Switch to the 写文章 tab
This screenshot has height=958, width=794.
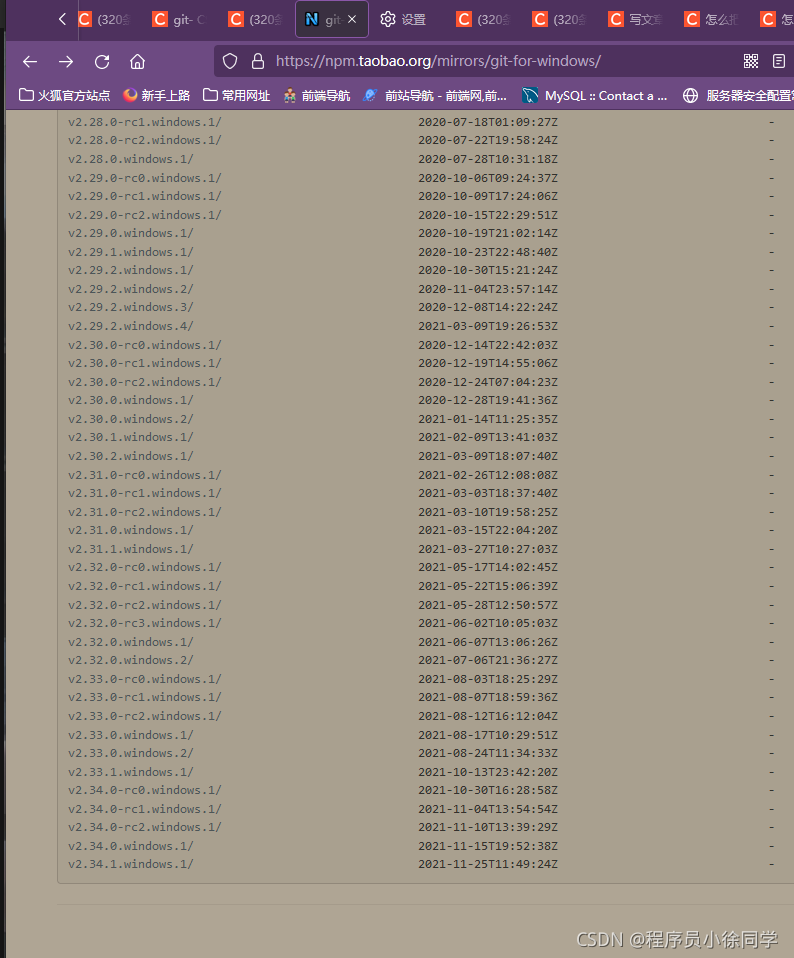click(636, 20)
